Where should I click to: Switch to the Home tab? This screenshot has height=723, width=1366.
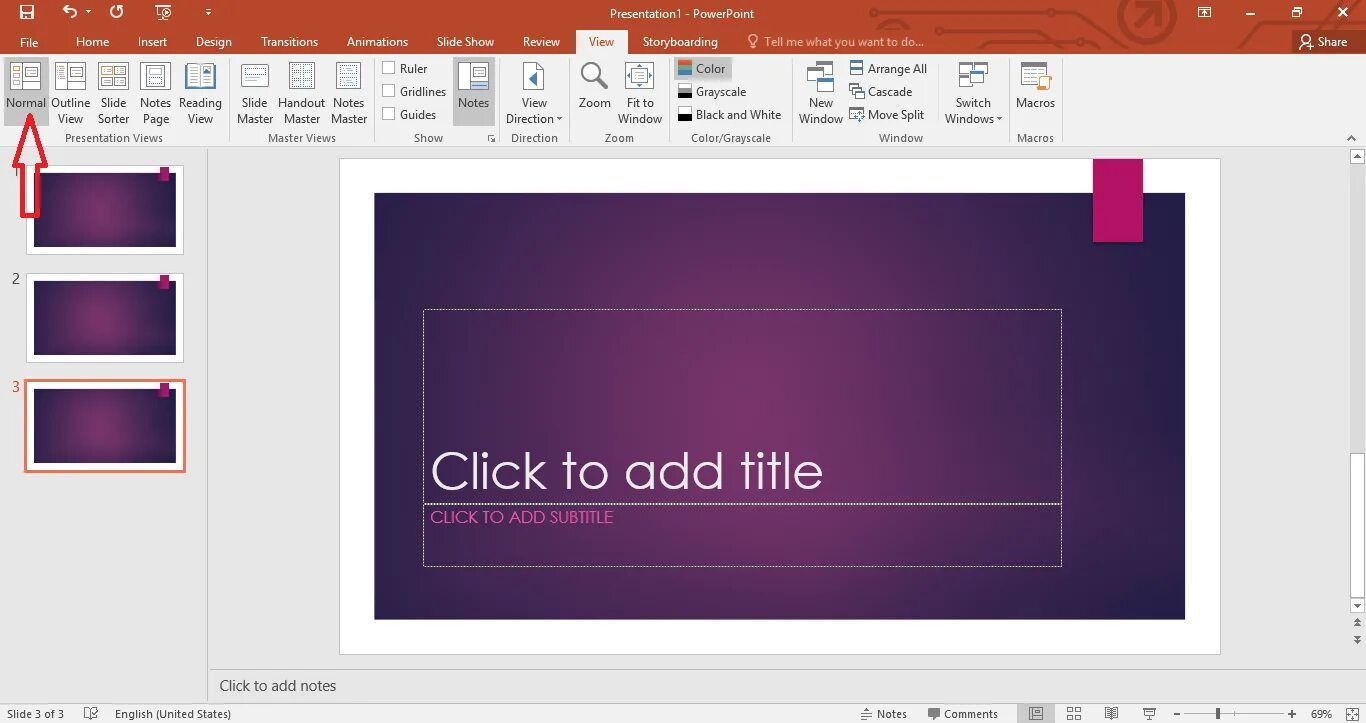(92, 42)
